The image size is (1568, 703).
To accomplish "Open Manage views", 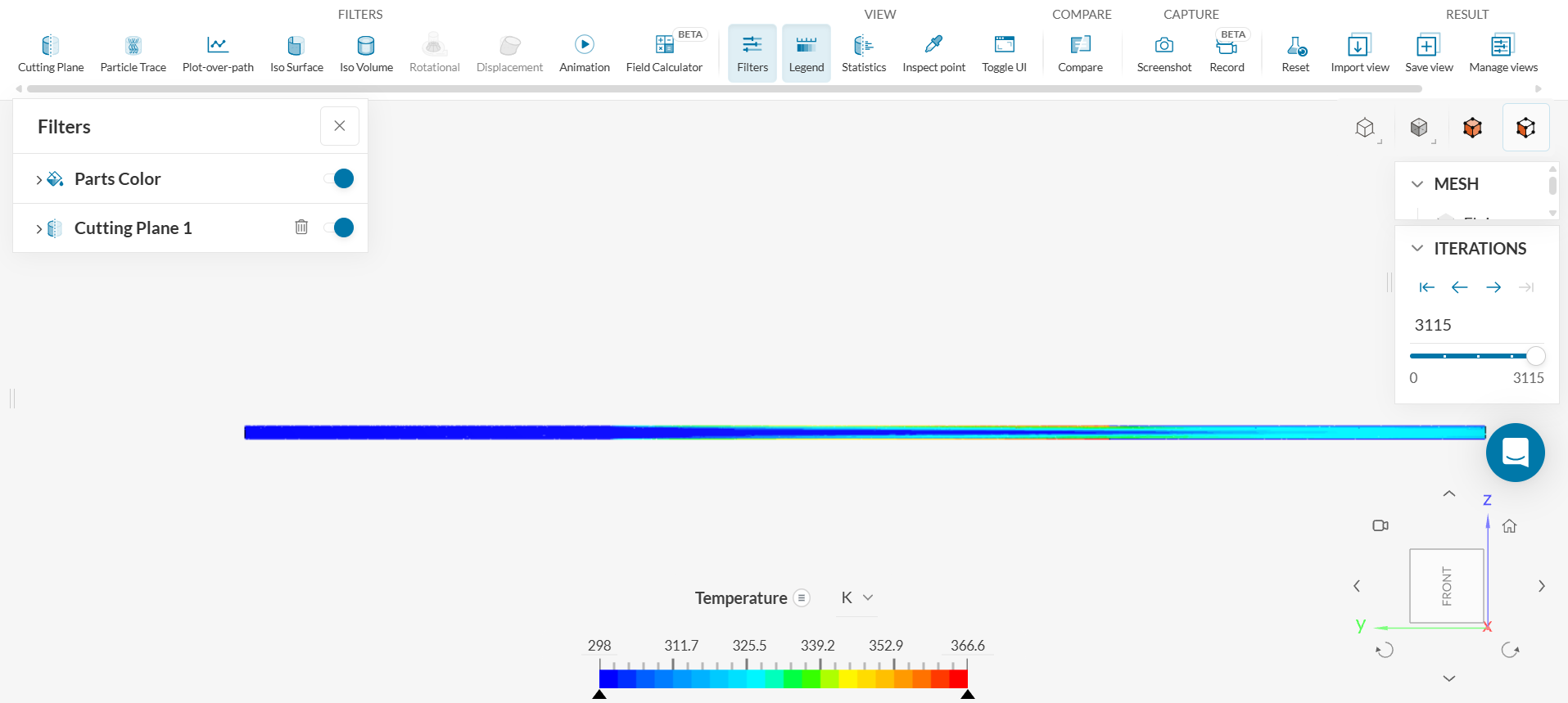I will point(1503,54).
